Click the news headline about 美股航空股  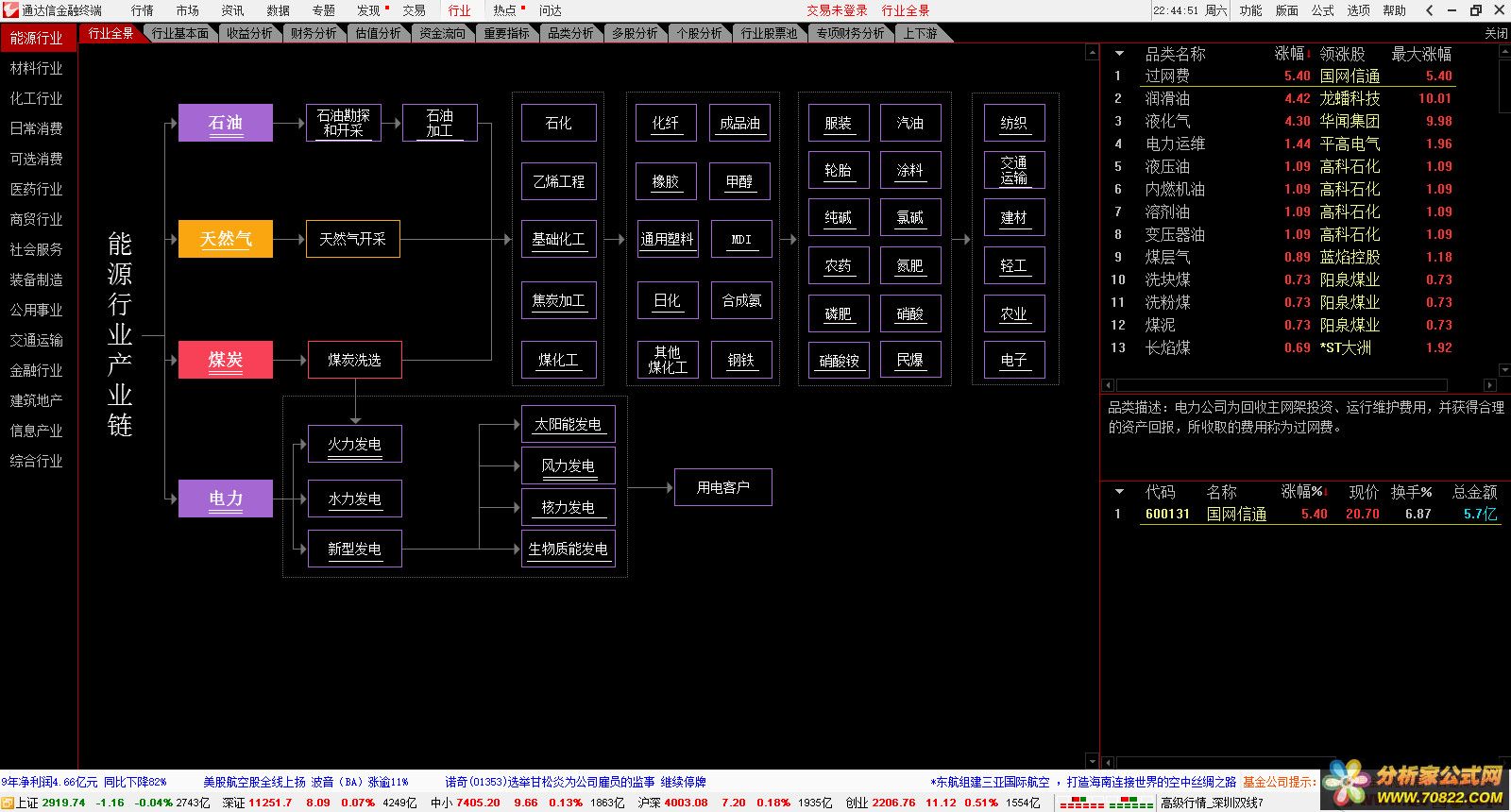point(306,782)
